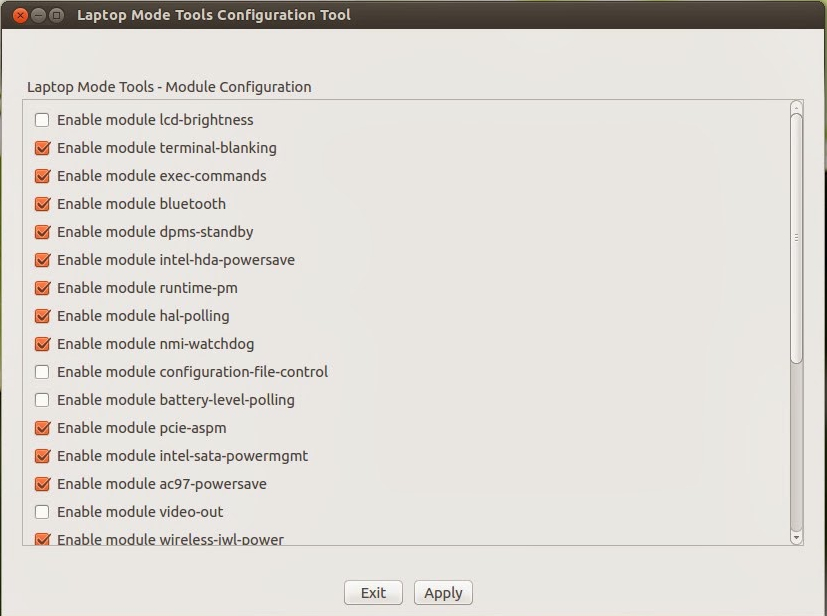Uncheck the runtime-pm module
Viewport: 827px width, 616px height.
point(42,288)
